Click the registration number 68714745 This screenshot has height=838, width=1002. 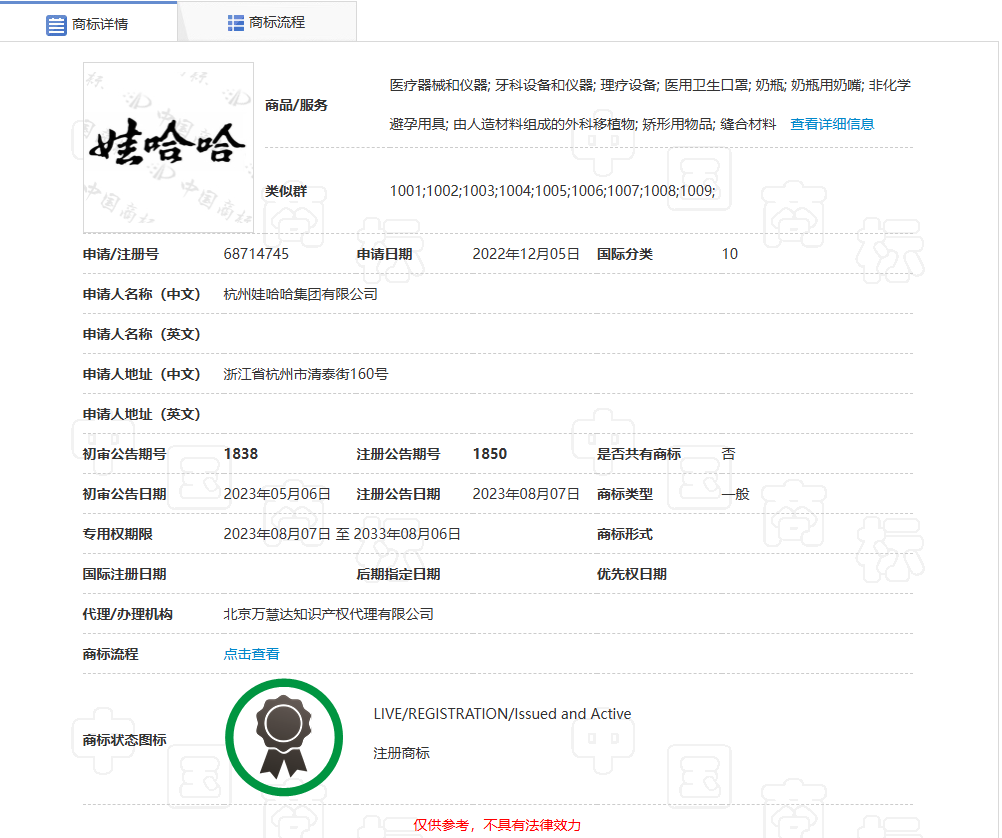pos(256,254)
